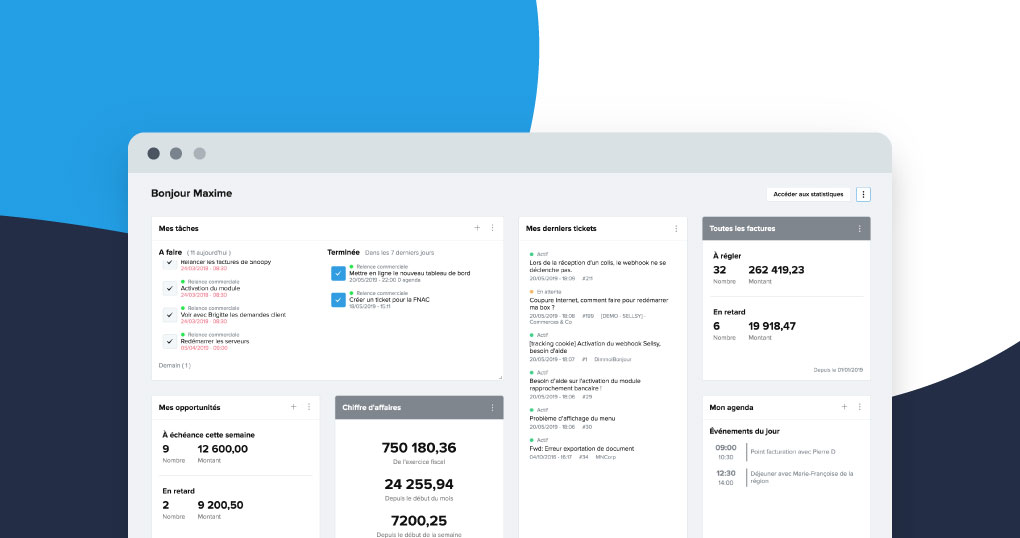The width and height of the screenshot is (1020, 538).
Task: Check Voir avec Brigitte les demandes client
Action: 170,314
